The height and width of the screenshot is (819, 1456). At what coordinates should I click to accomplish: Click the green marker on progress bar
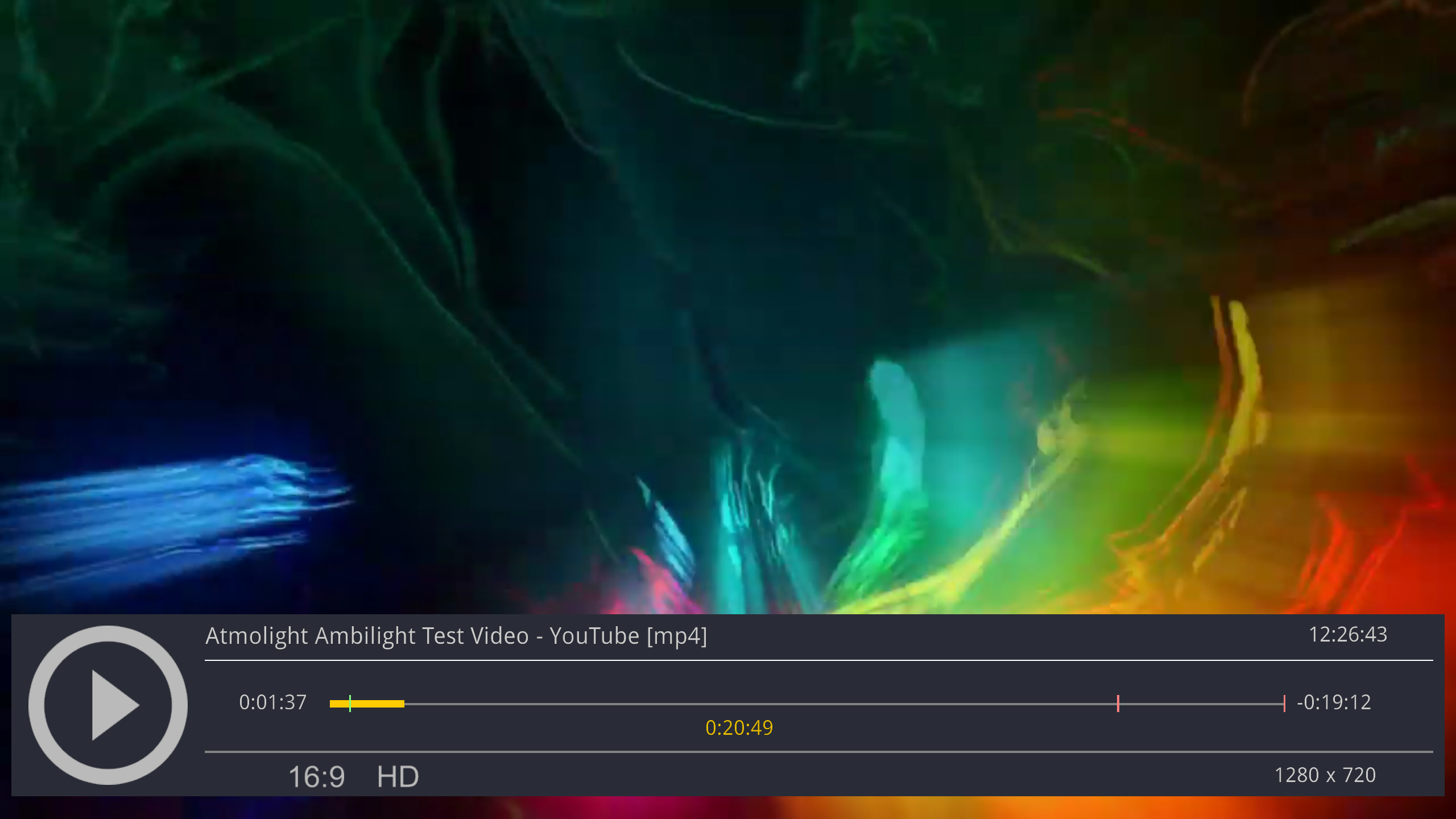[x=350, y=704]
